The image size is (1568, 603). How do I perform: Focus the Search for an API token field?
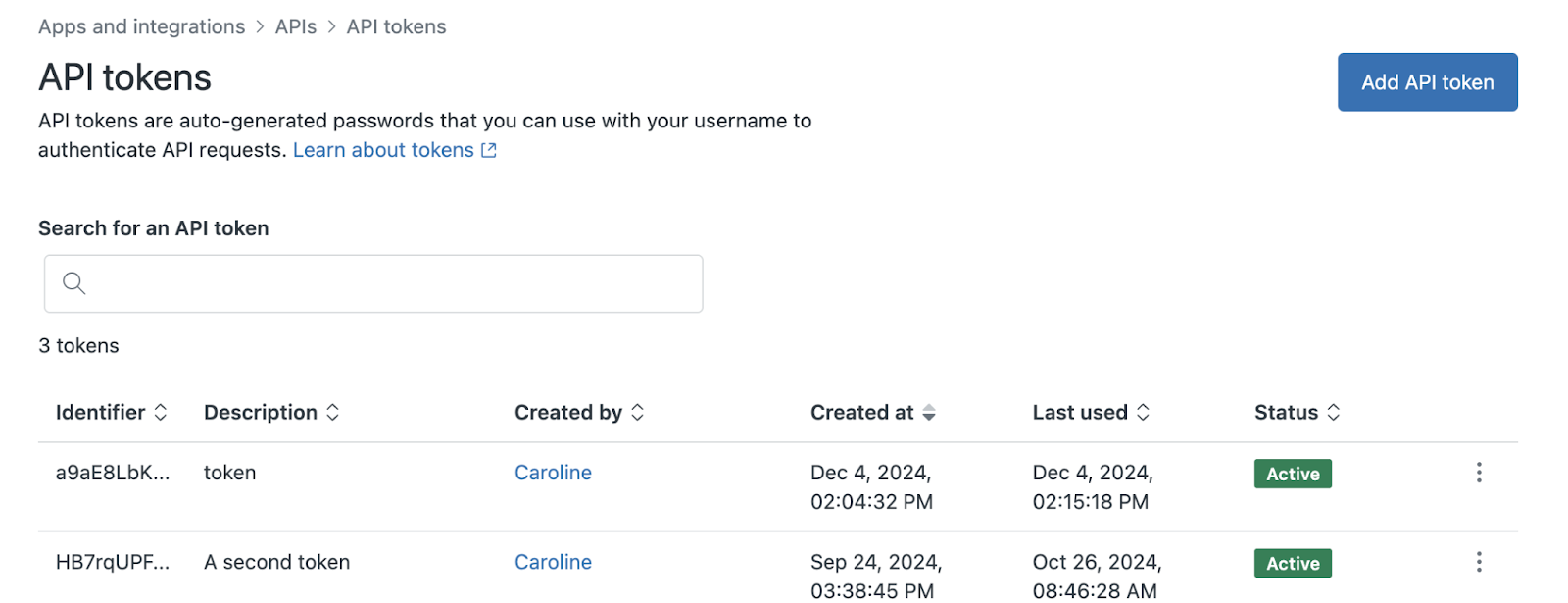pos(392,284)
